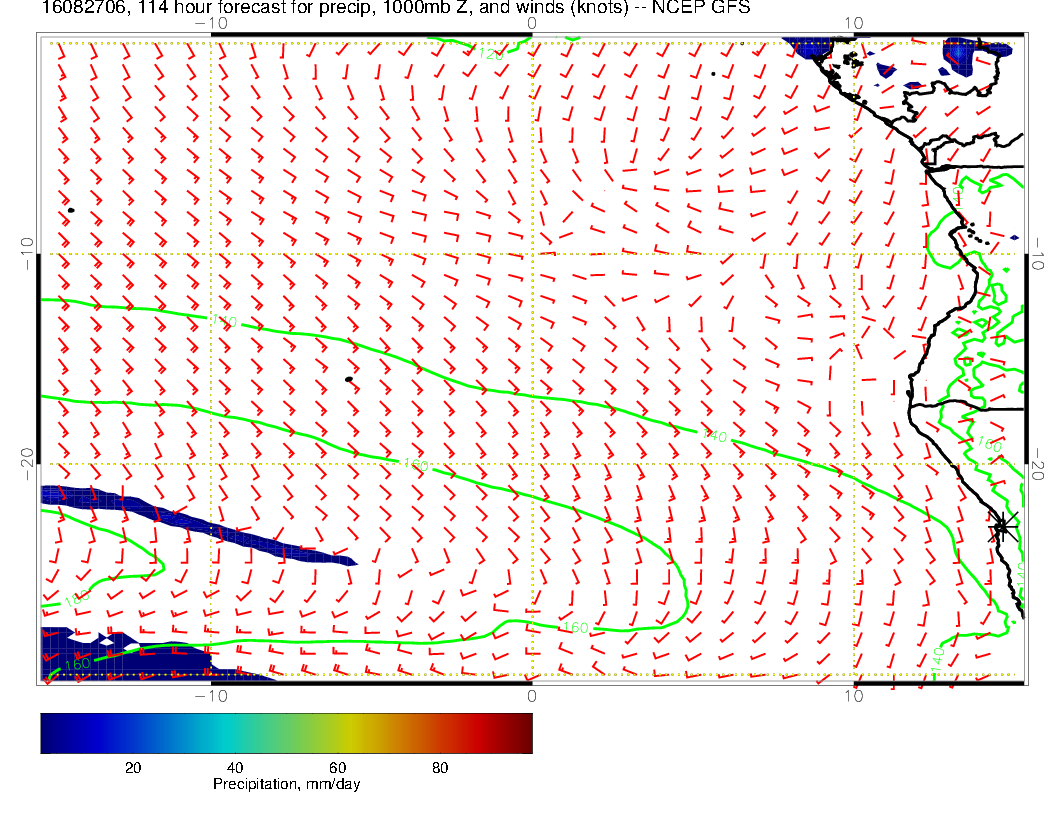
Task: Click the colorbar tick label '40'
Action: pos(235,768)
